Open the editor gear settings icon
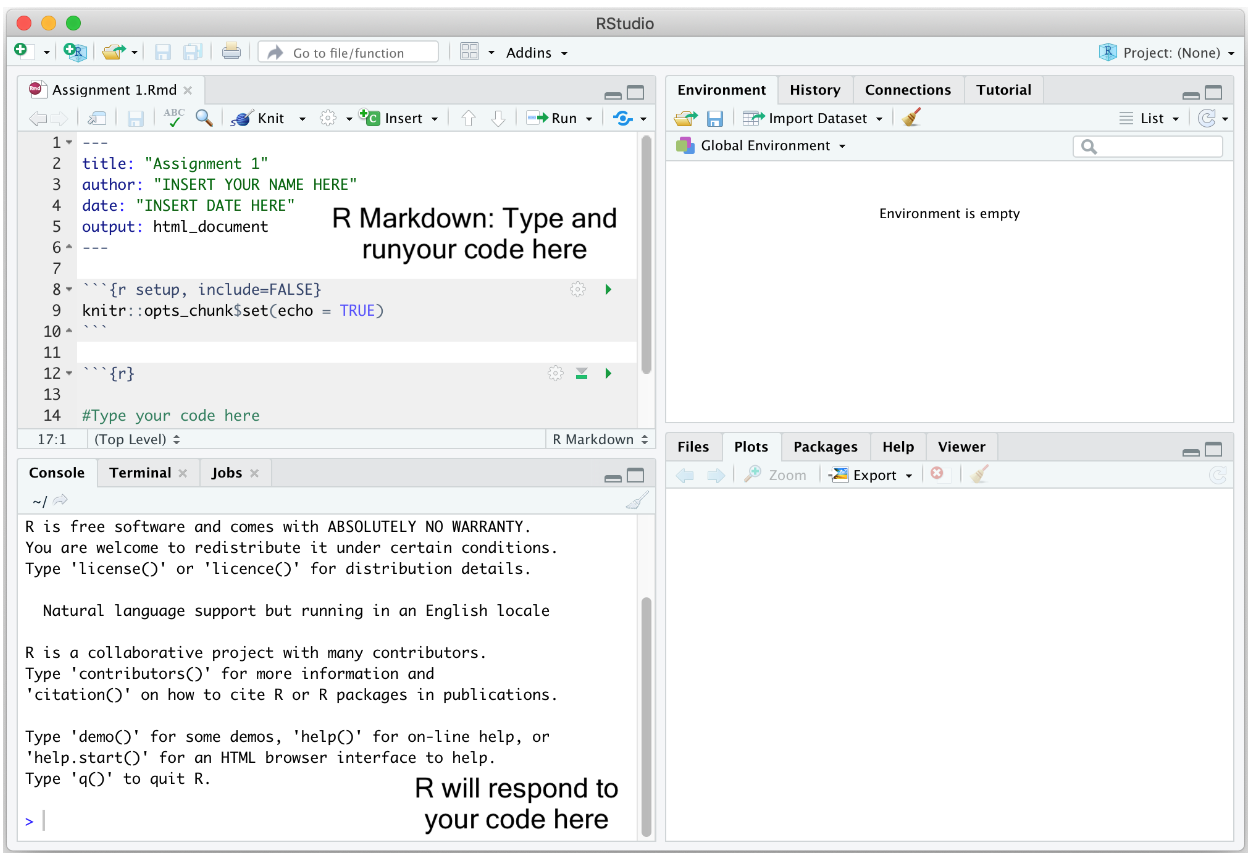Screen dimensions: 1255x858 point(328,118)
